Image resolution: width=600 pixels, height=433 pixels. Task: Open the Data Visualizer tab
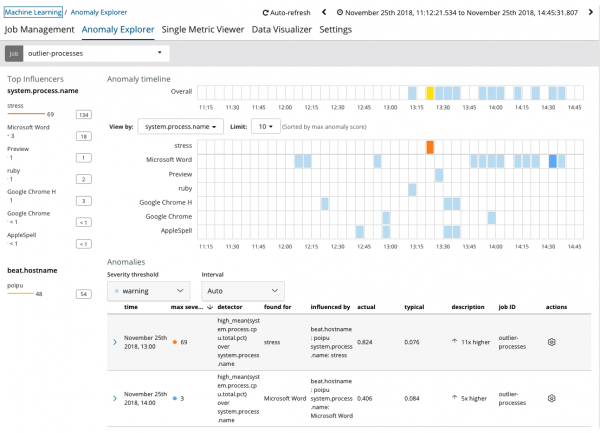282,30
